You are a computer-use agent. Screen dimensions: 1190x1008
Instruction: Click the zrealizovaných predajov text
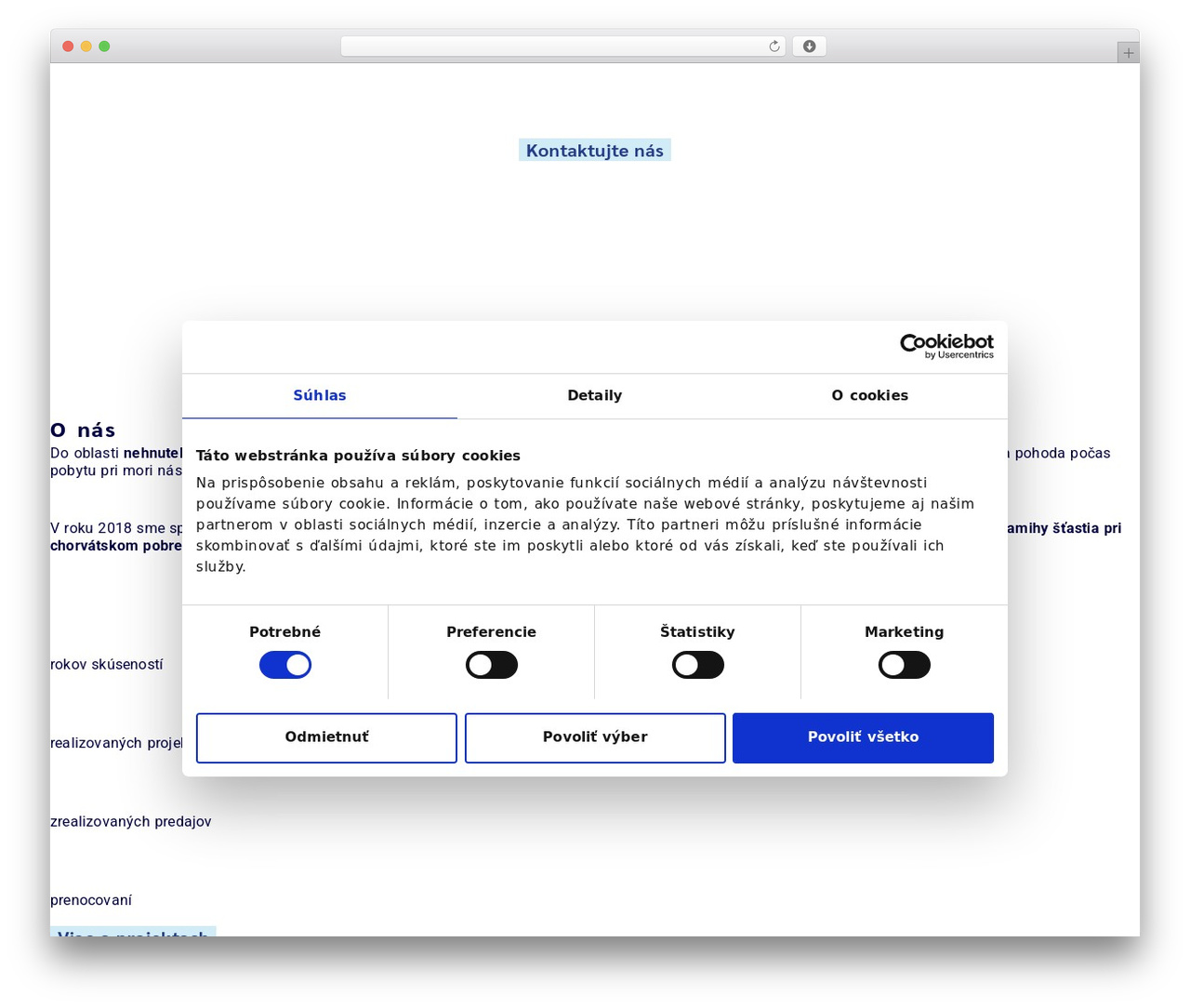point(131,822)
